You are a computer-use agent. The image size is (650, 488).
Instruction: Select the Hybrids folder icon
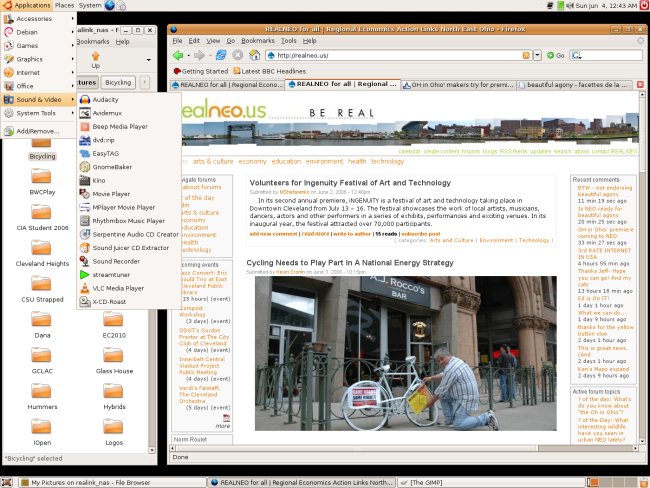point(113,391)
